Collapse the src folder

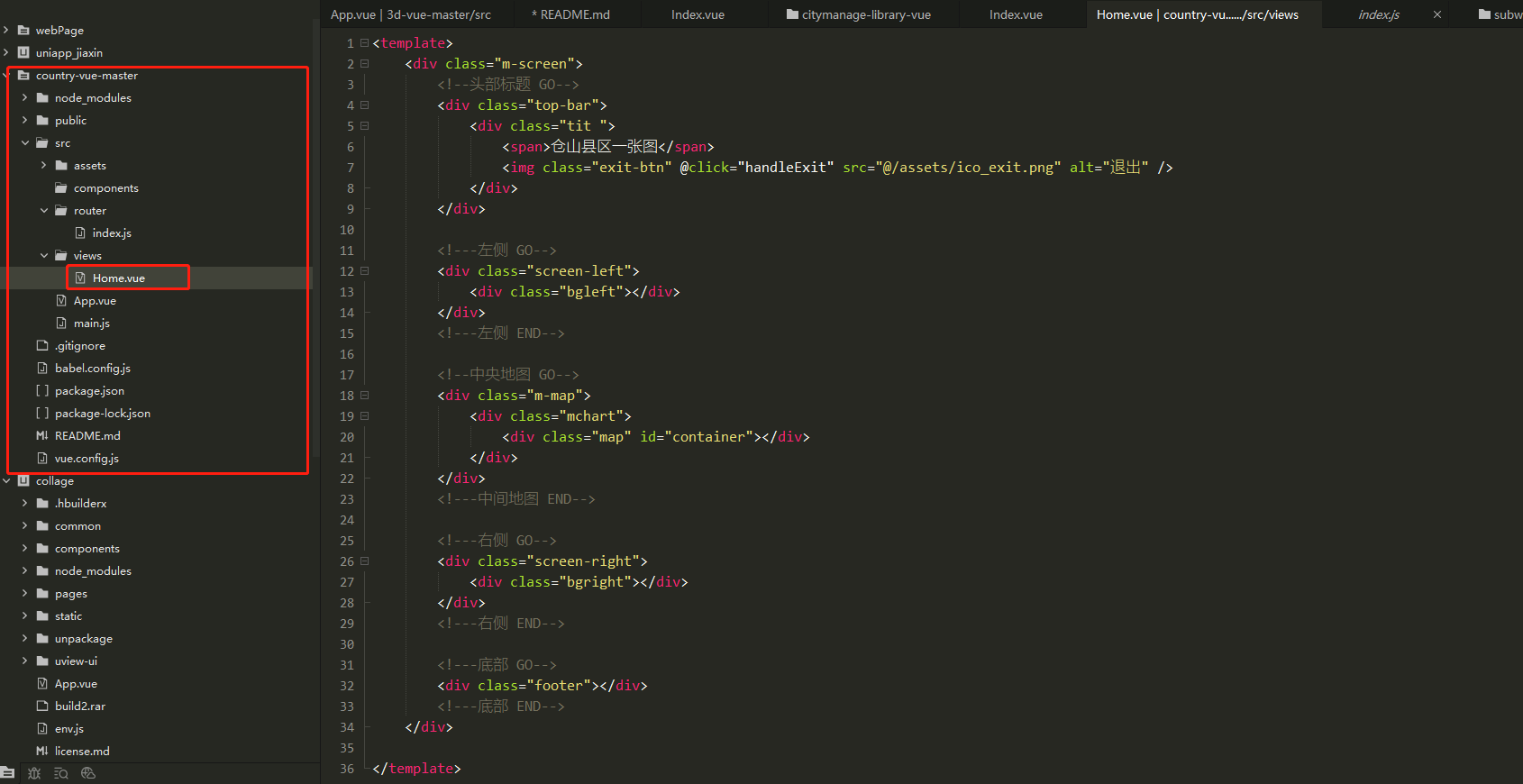pyautogui.click(x=25, y=143)
